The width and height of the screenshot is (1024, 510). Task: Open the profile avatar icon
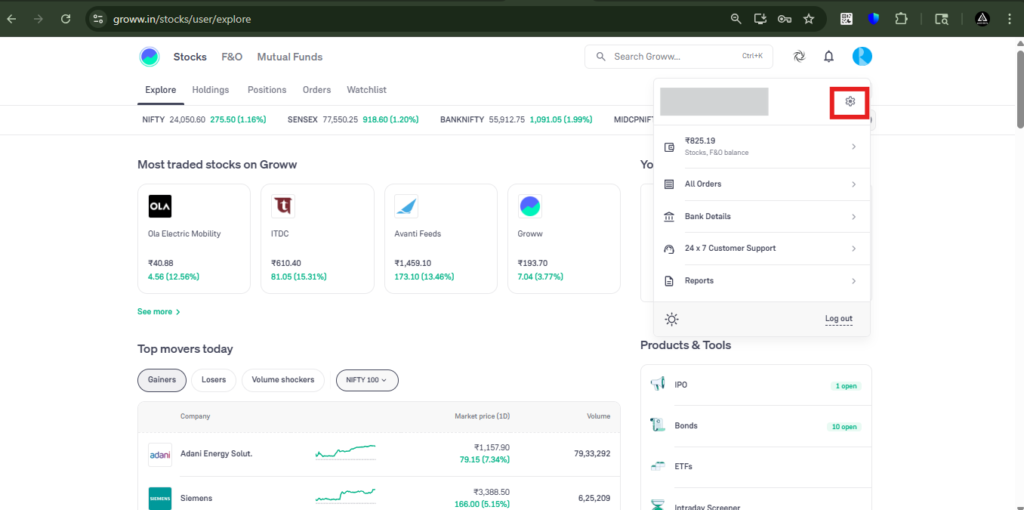pos(862,57)
